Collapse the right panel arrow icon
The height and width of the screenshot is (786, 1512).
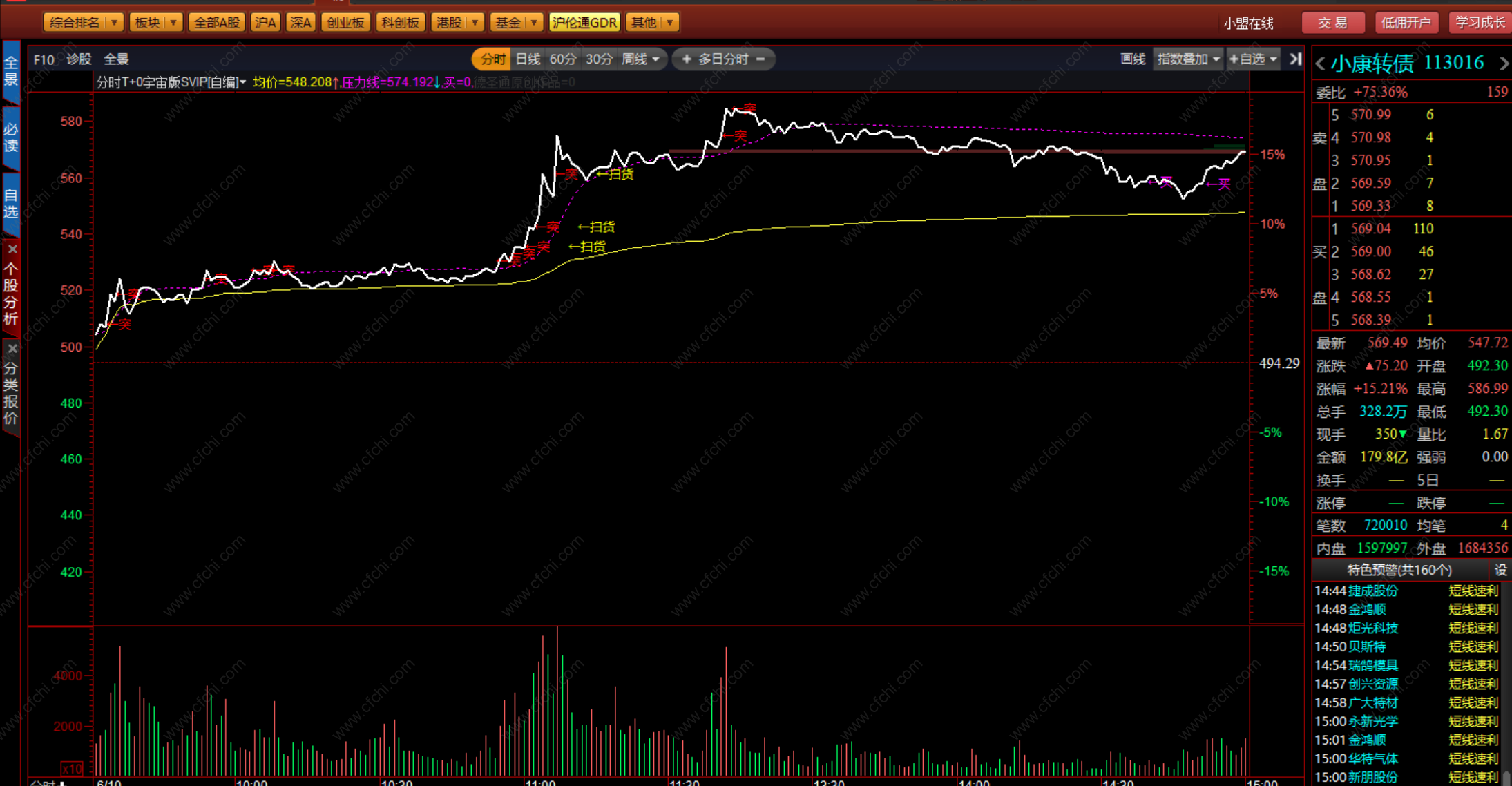[x=1295, y=59]
